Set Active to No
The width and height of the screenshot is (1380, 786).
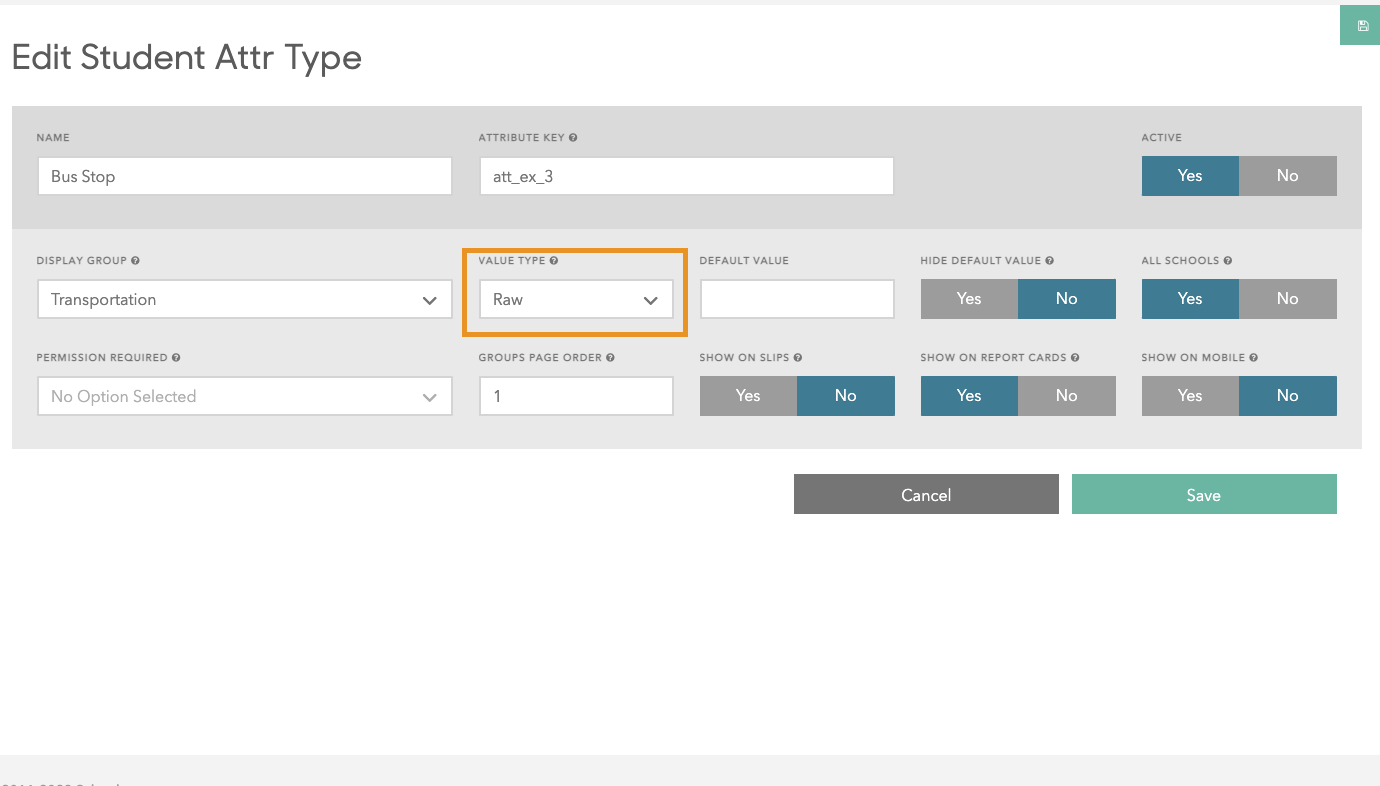coord(1287,176)
